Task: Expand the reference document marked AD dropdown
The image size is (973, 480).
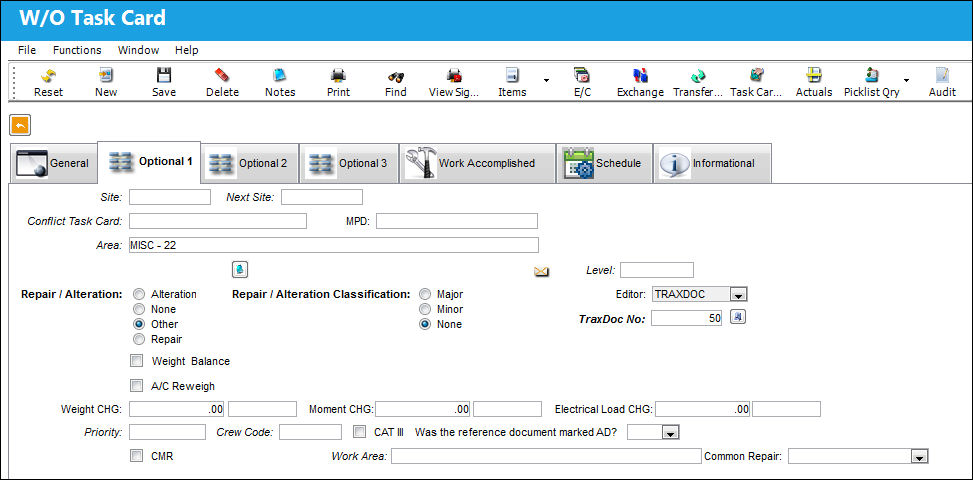Action: pos(671,432)
